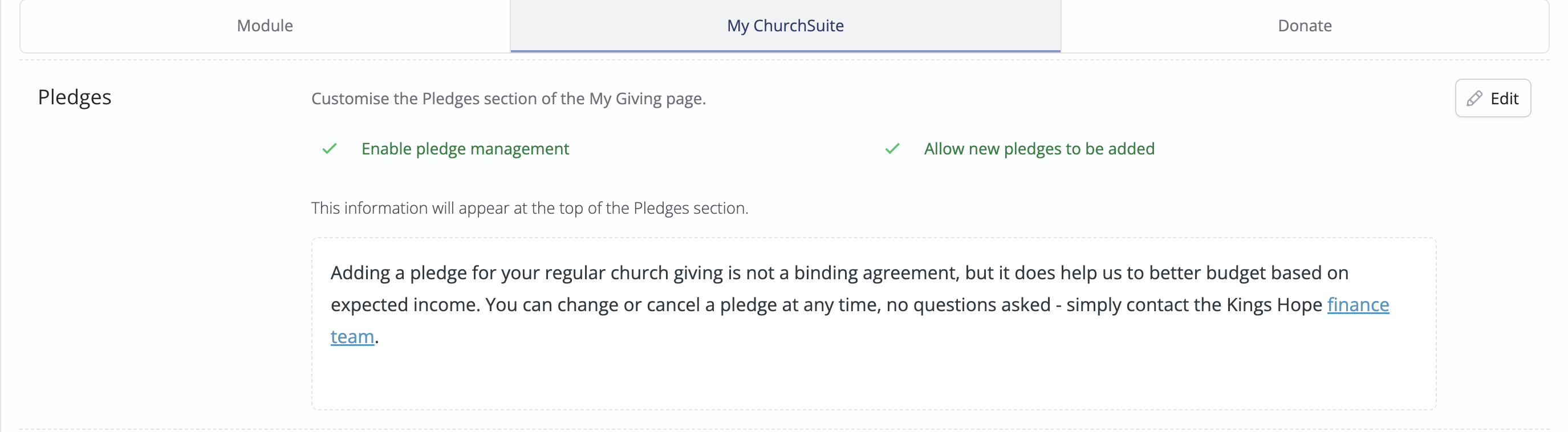Click green checkmark beside Allow new pledges
The width and height of the screenshot is (1568, 432).
point(892,149)
